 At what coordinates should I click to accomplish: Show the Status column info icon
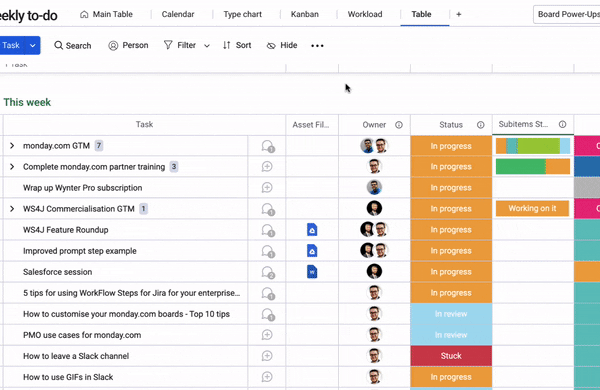[x=480, y=125]
